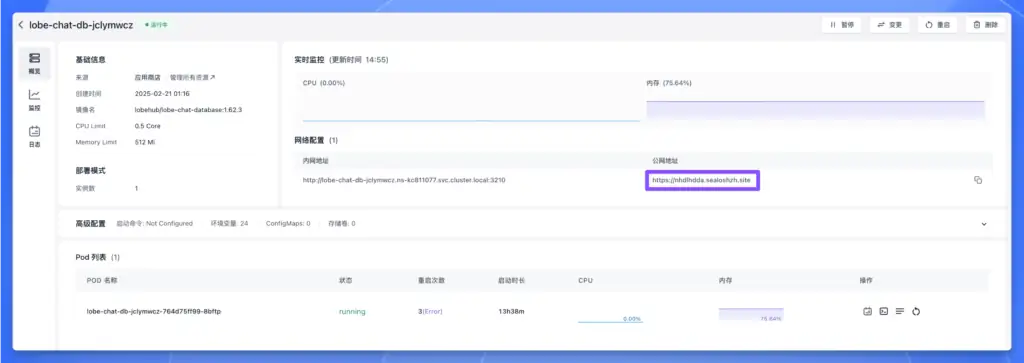Open public URL nhdlhdda.sealoshzh.site
Viewport: 1024px width, 363px height.
[702, 180]
